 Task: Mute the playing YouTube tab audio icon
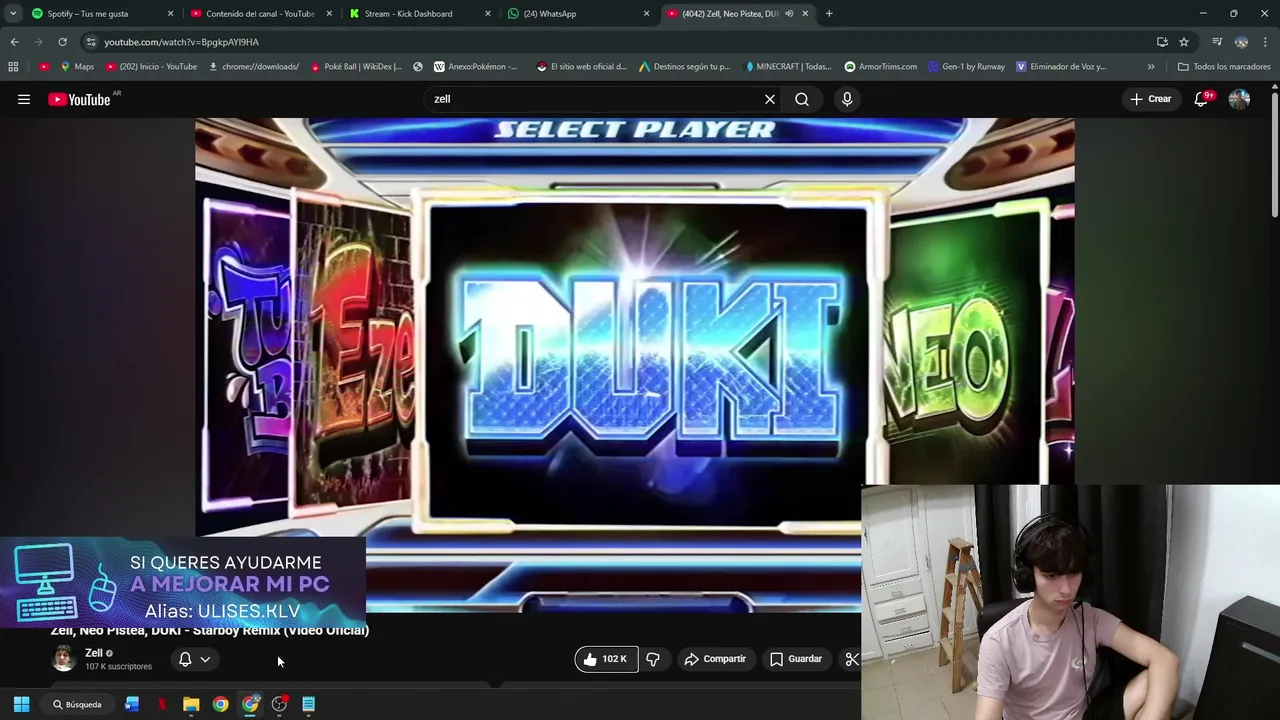pos(789,14)
